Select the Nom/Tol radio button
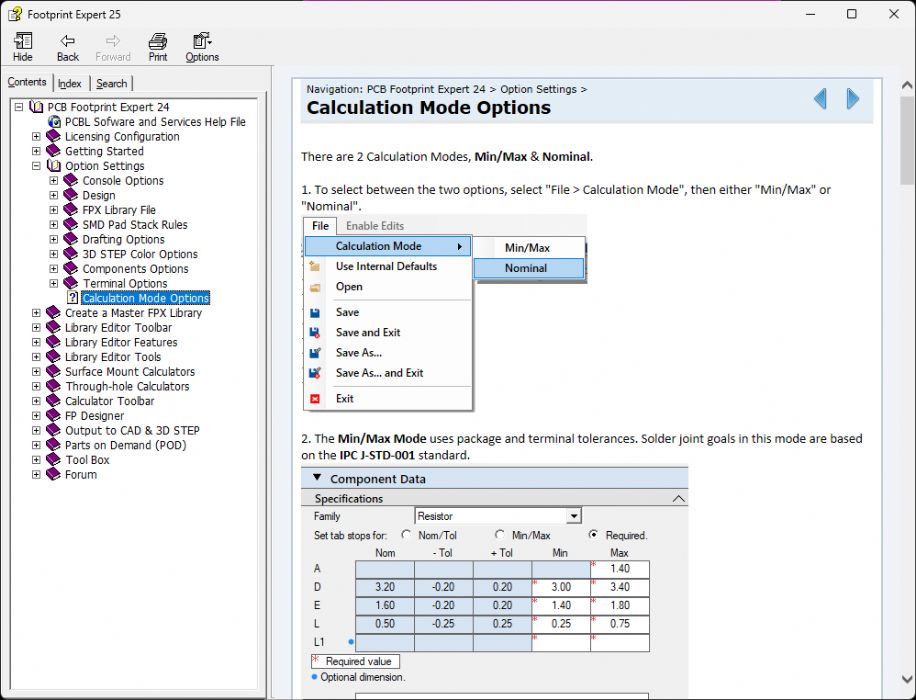 point(406,535)
